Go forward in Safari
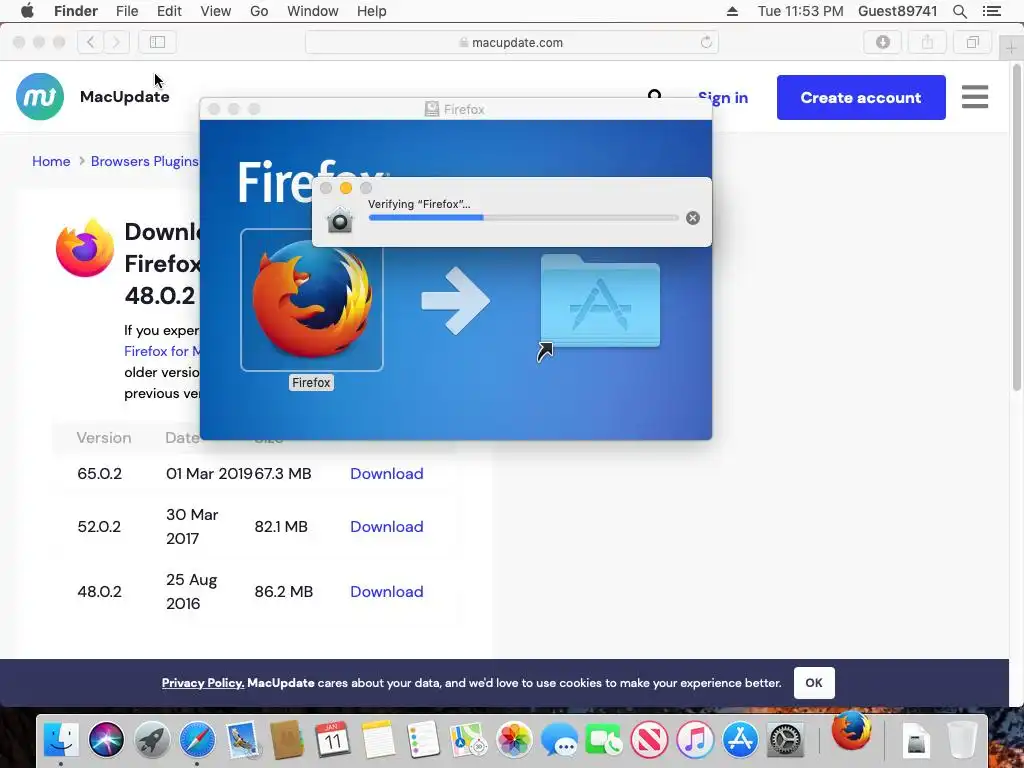Image resolution: width=1024 pixels, height=768 pixels. click(116, 42)
